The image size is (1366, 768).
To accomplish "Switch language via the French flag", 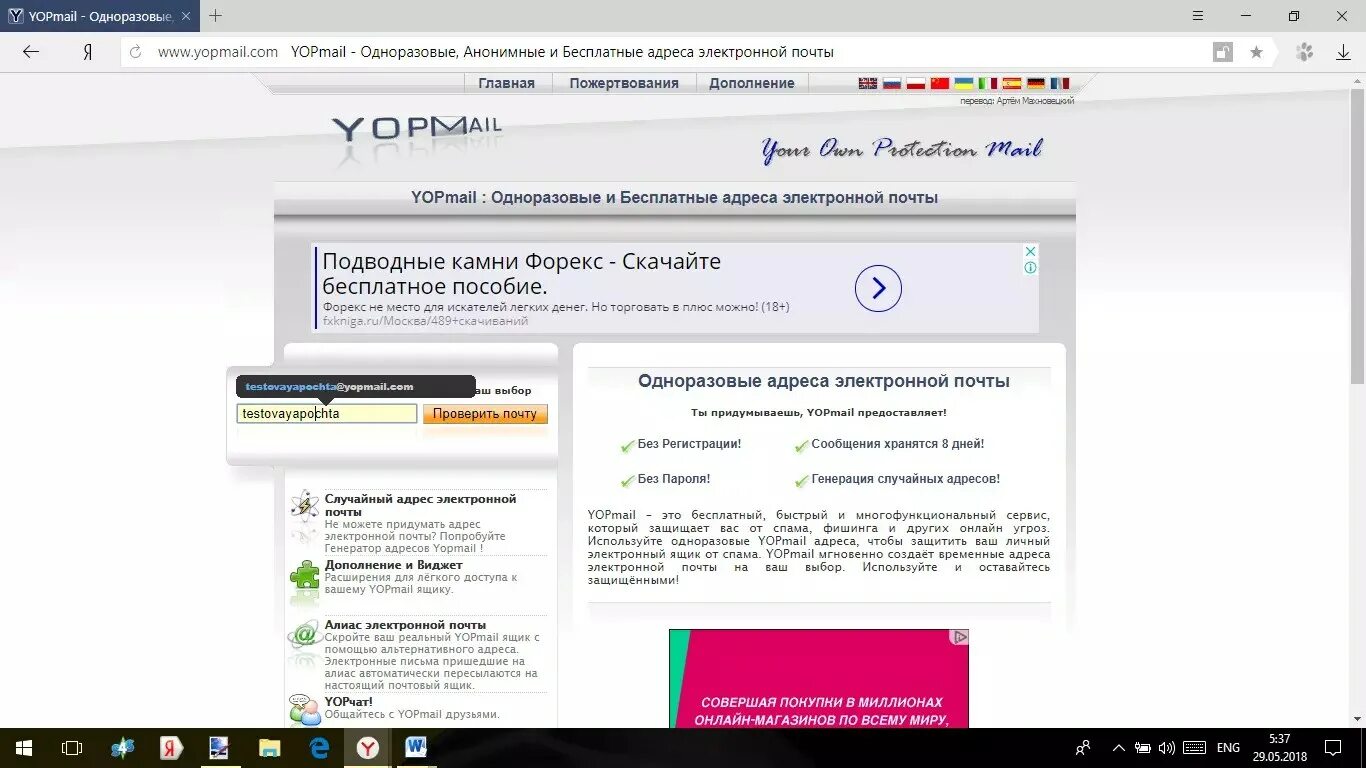I will click(1060, 84).
